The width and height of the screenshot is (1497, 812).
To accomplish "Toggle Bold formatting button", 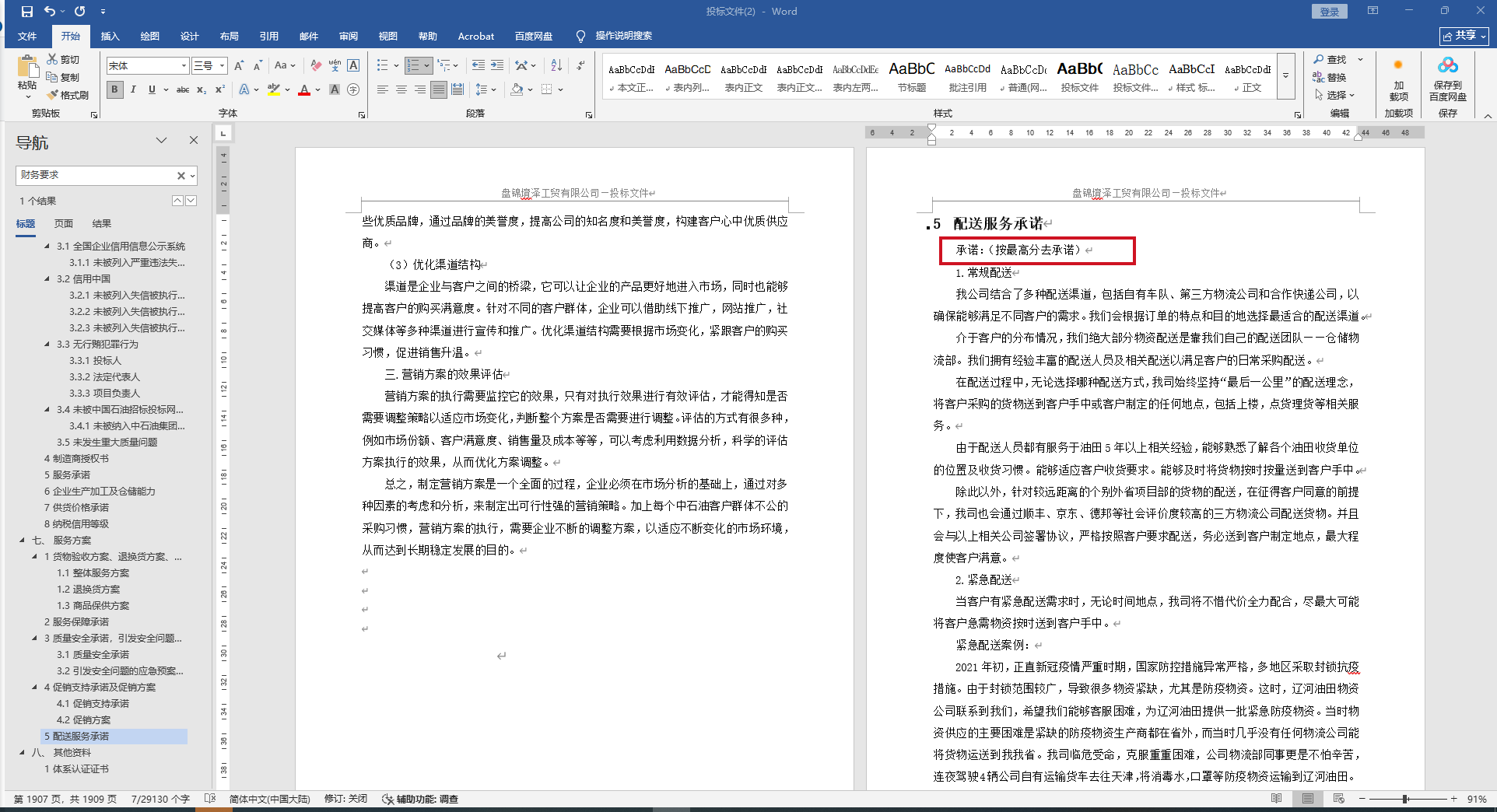I will (115, 89).
